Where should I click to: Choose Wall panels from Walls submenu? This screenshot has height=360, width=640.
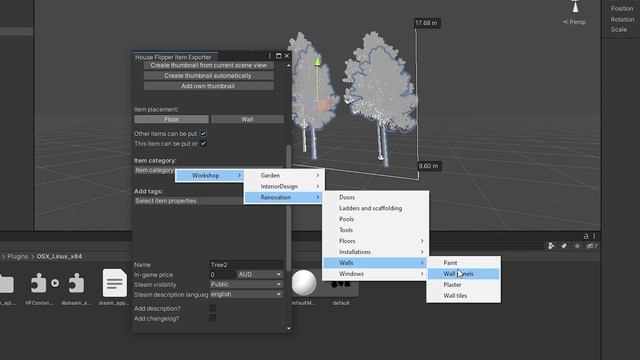(463, 274)
